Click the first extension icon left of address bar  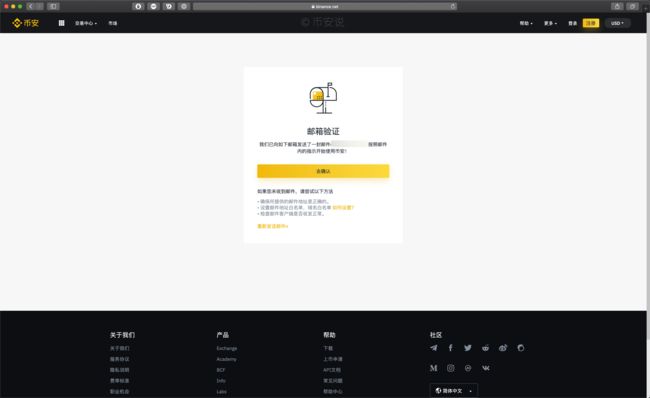(138, 6)
